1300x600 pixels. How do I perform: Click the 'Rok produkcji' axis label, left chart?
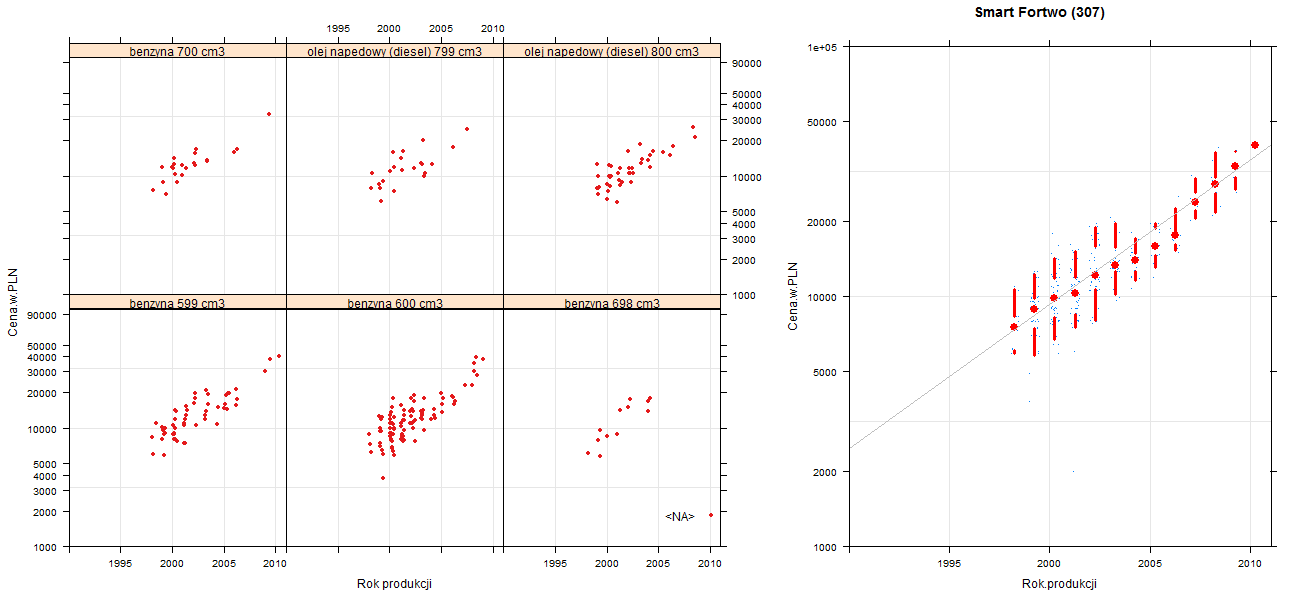click(x=394, y=584)
